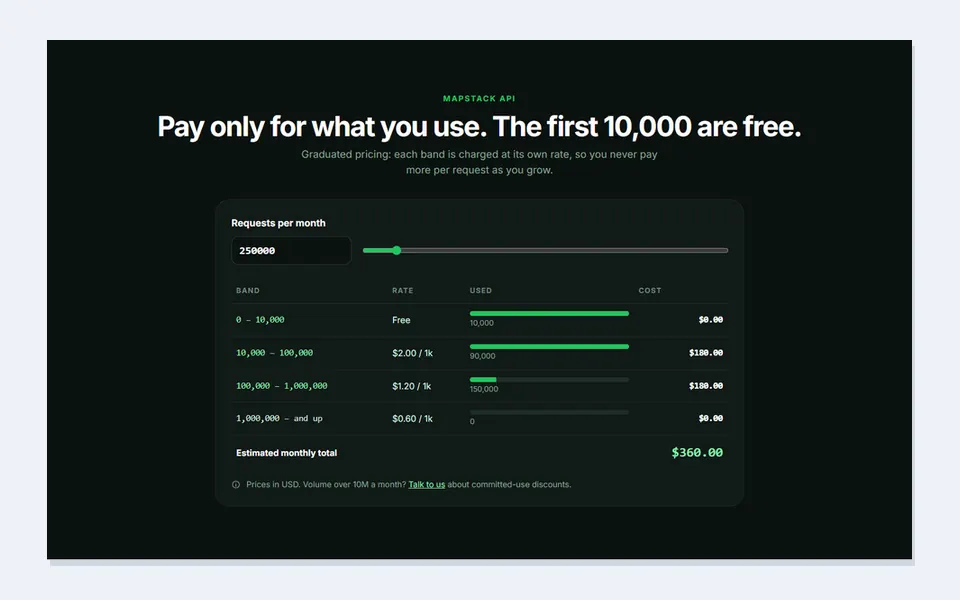Click the 1,000,000 – and up band label
Viewport: 960px width, 600px height.
pos(279,418)
